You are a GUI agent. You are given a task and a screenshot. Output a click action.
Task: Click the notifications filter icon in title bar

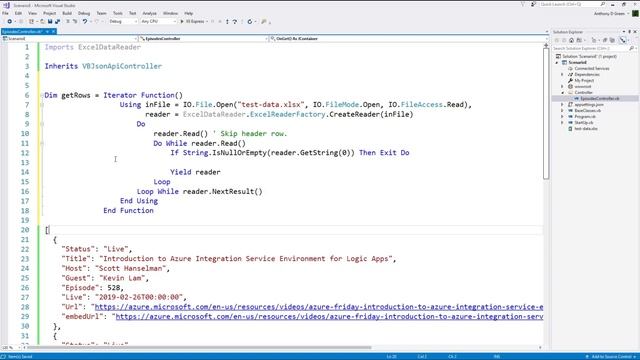523,4
